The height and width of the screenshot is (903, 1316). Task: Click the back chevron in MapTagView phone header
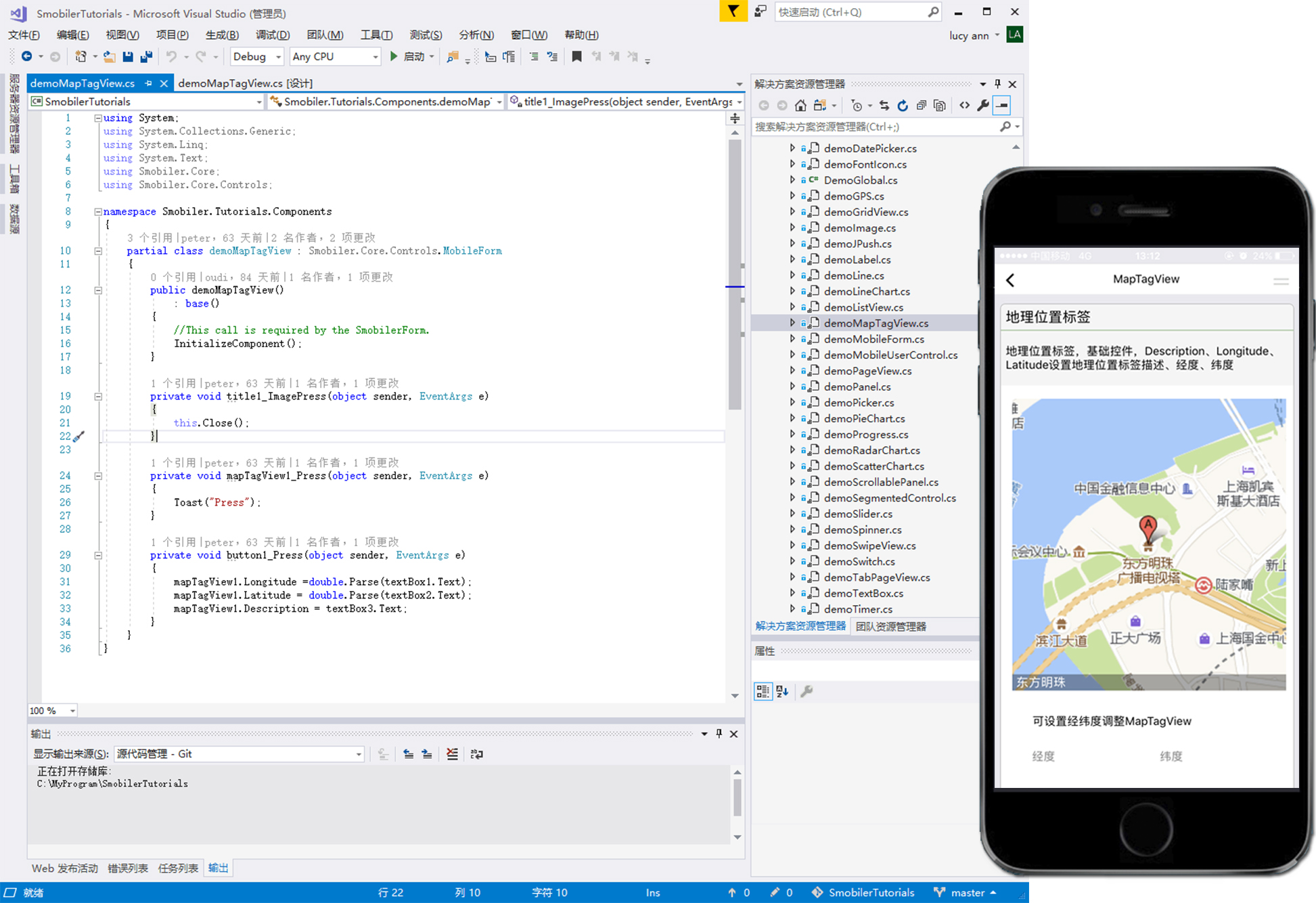(1011, 280)
